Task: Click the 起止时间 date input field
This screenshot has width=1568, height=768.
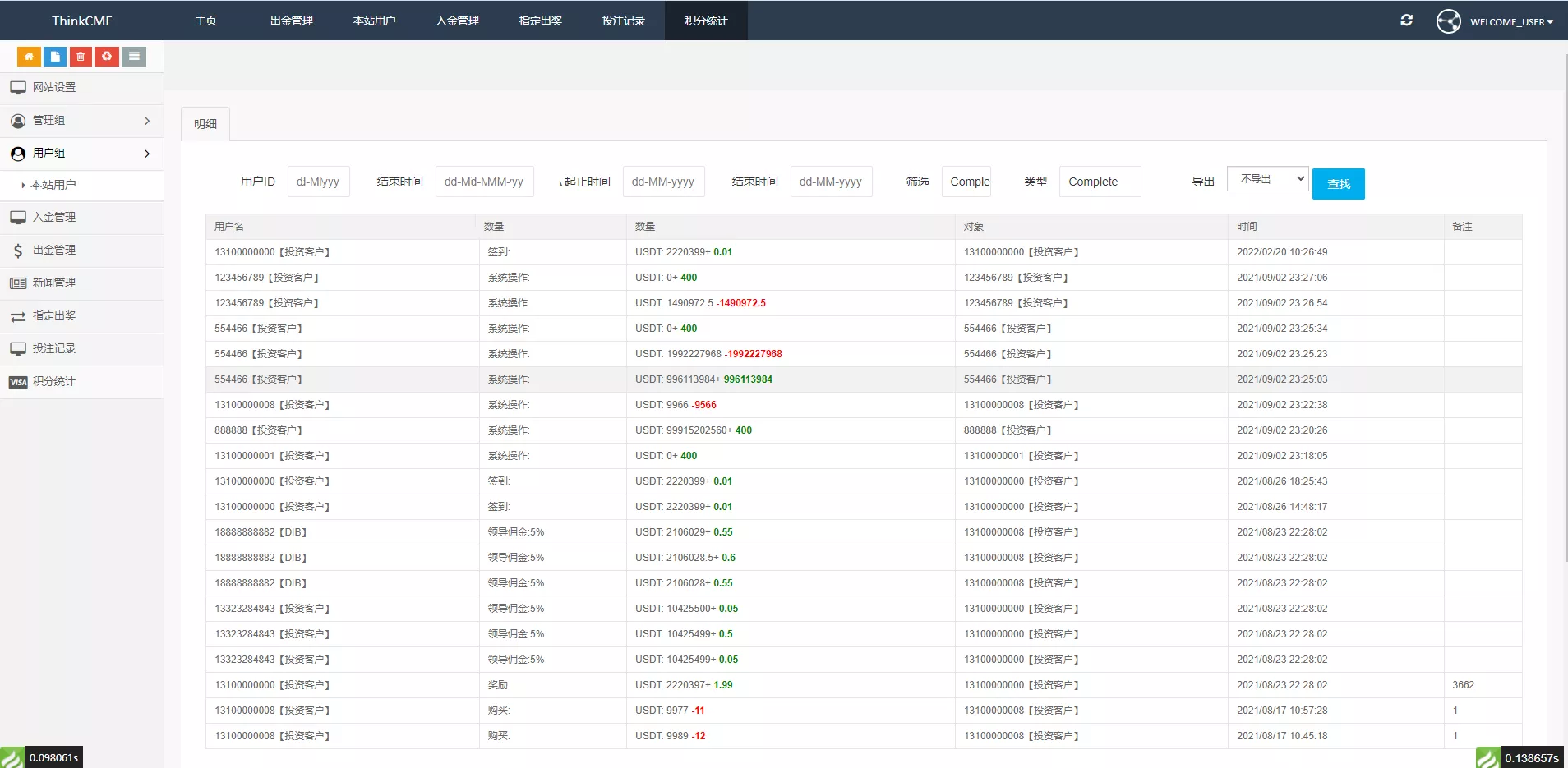Action: click(663, 182)
